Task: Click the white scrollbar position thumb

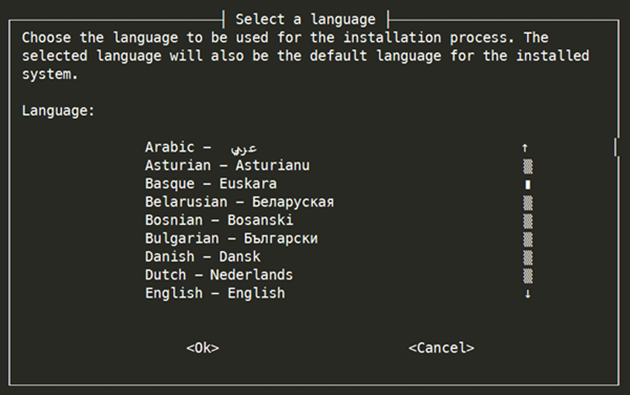Action: pyautogui.click(x=528, y=184)
